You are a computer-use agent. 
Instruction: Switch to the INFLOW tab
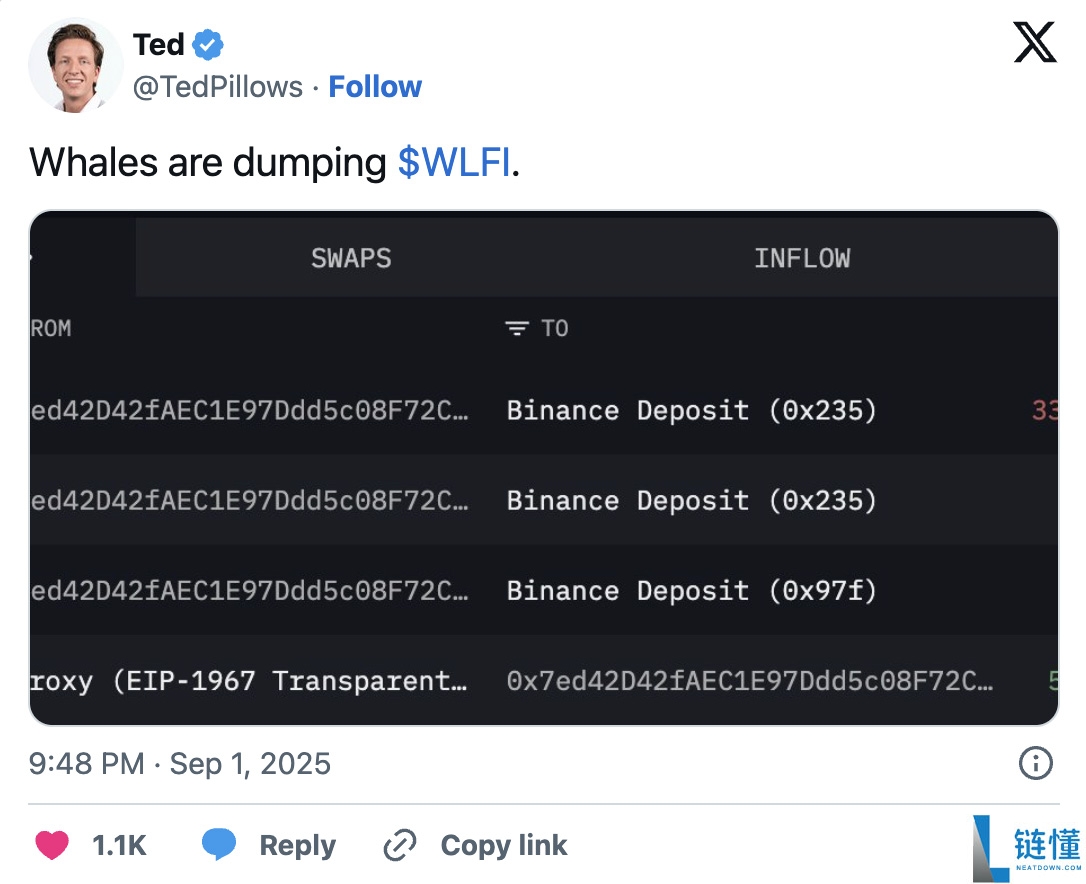tap(802, 258)
